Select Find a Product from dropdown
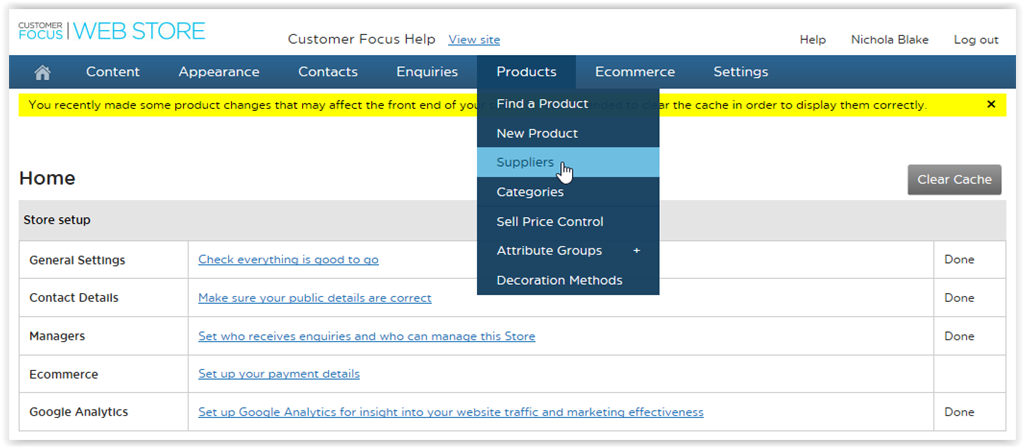The height and width of the screenshot is (448, 1024). 568,104
